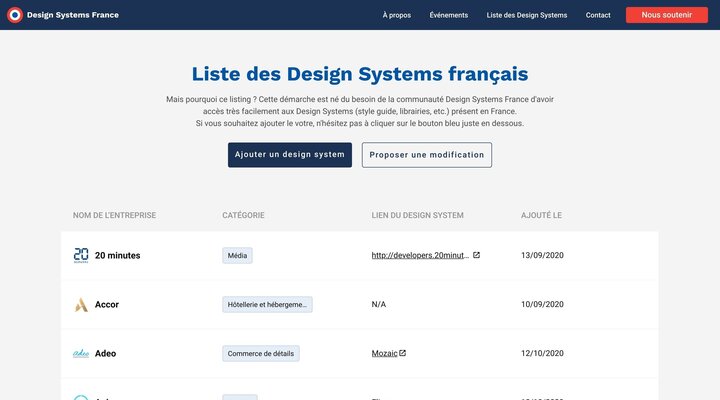
Task: Open the developers.20minutes link
Action: [x=419, y=255]
